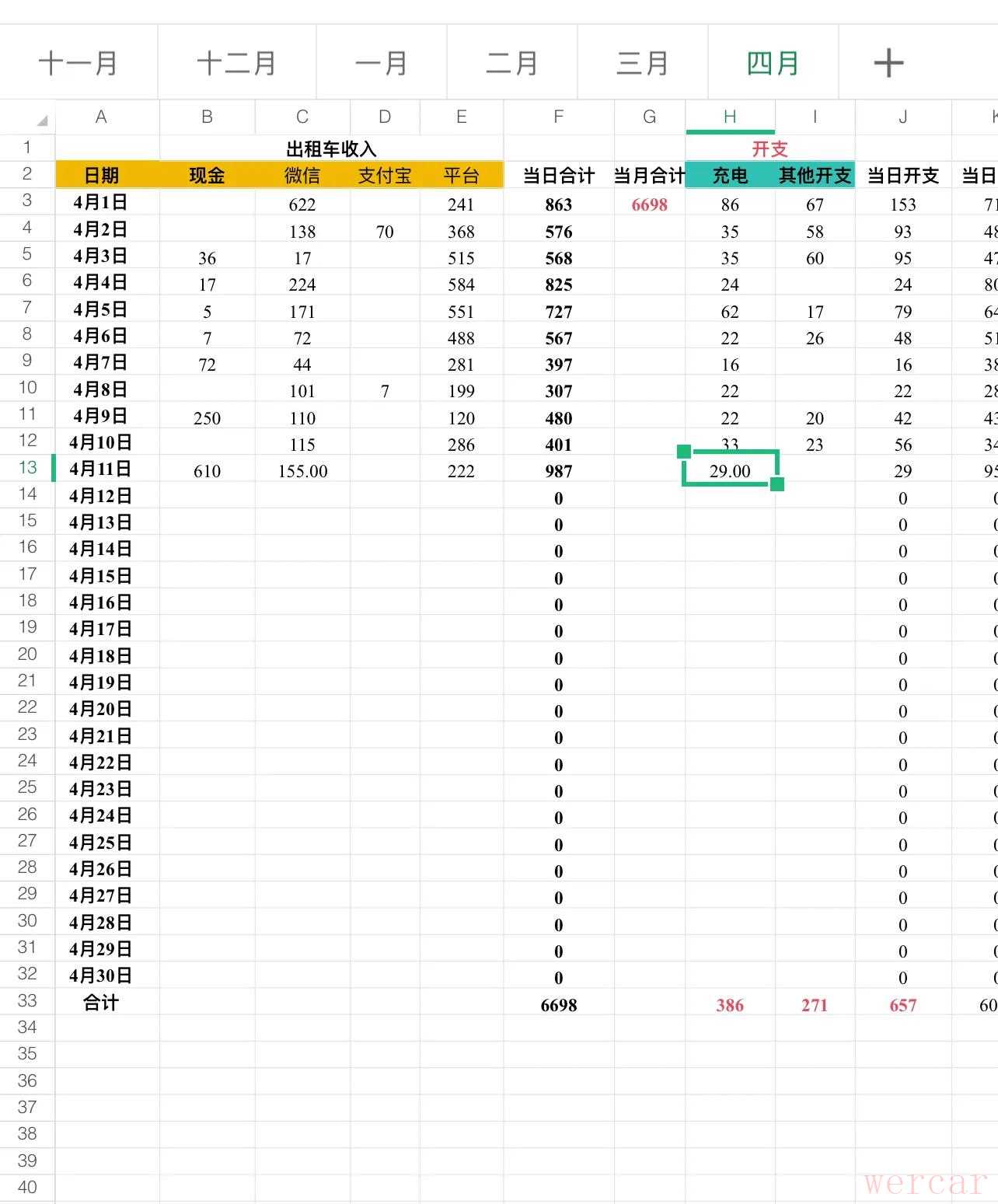
Task: Click daily total 863
Action: [x=558, y=204]
